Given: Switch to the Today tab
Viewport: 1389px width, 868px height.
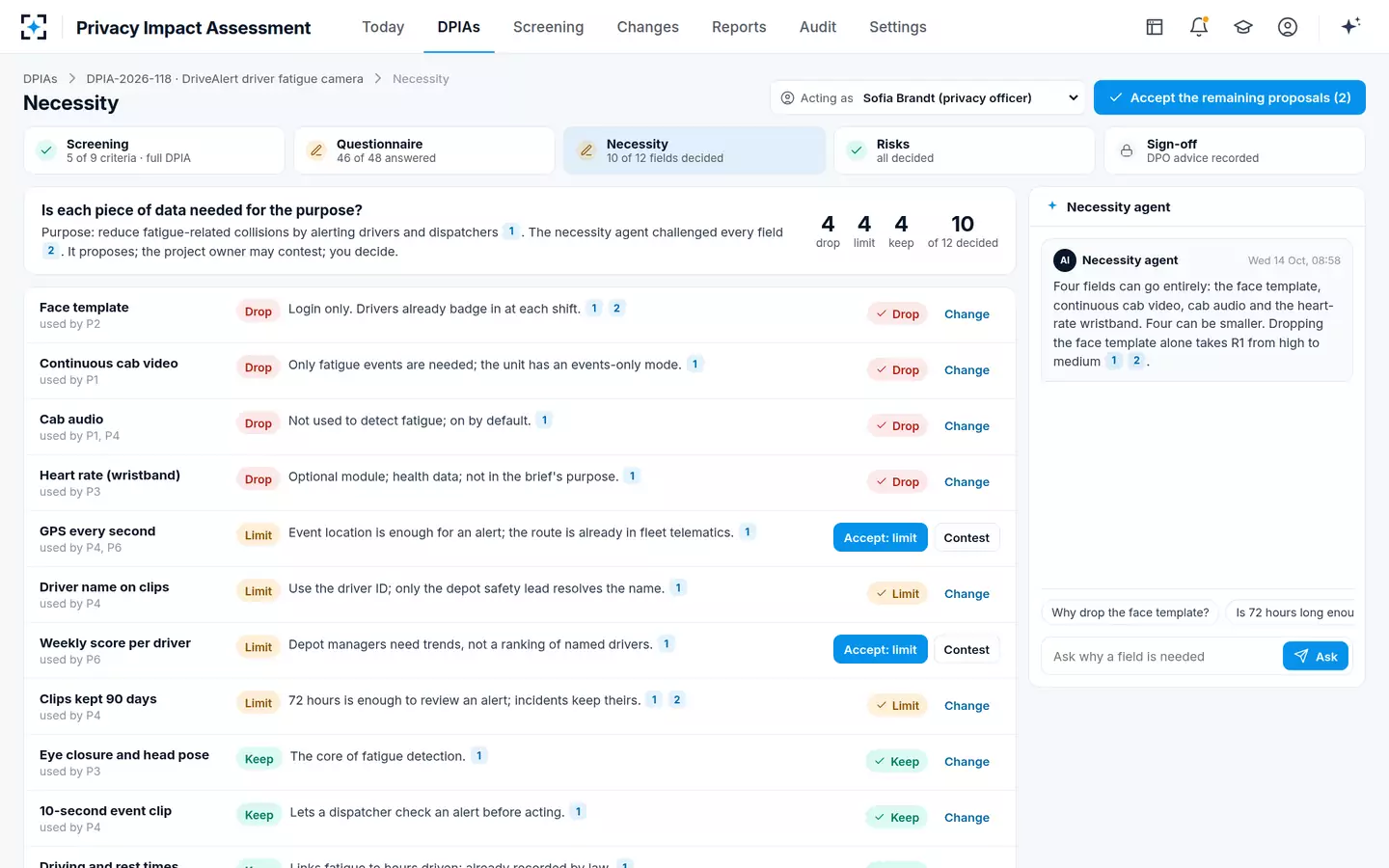Looking at the screenshot, I should pos(383,27).
